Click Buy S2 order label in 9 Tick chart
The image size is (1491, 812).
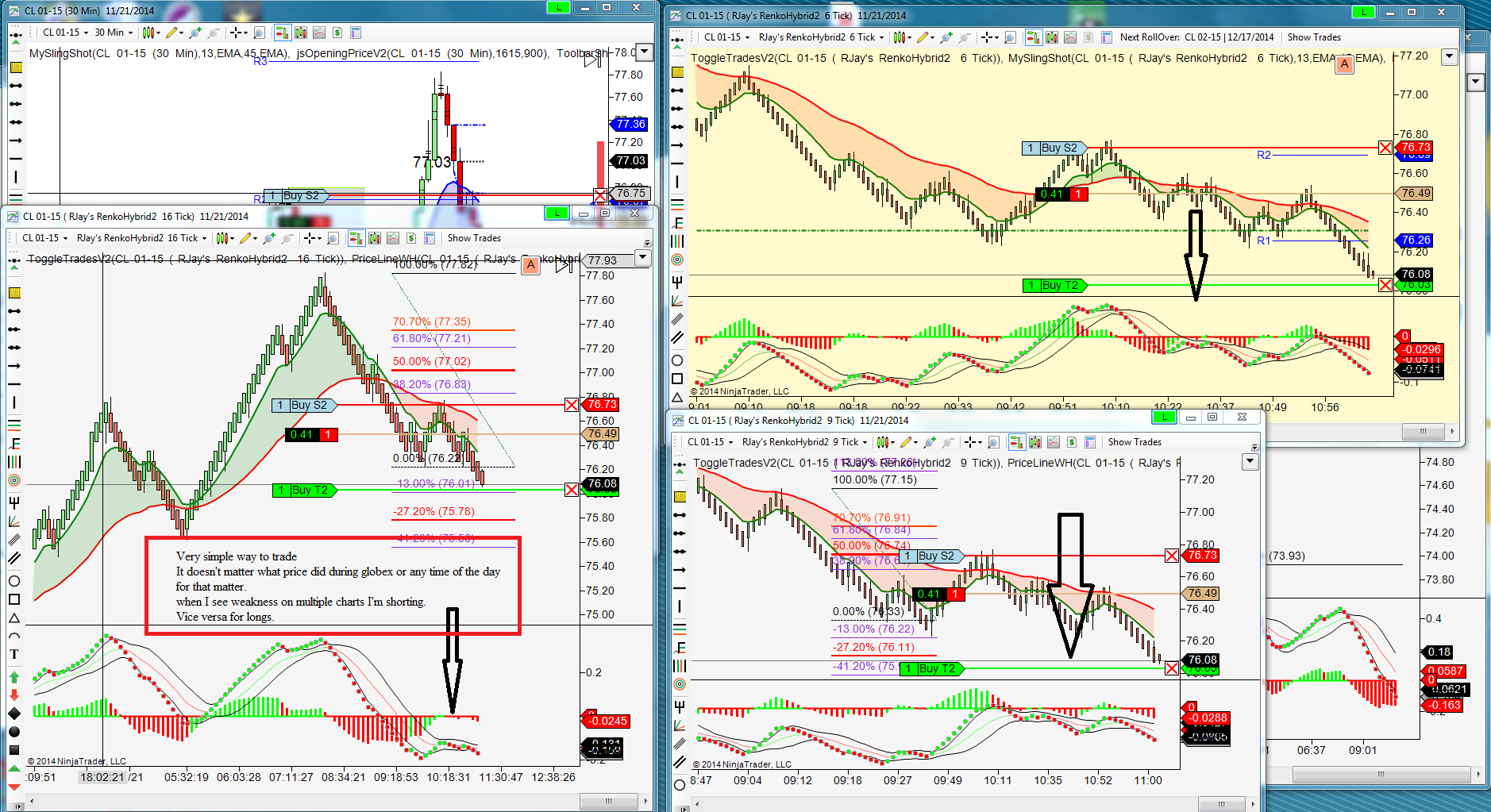point(932,556)
